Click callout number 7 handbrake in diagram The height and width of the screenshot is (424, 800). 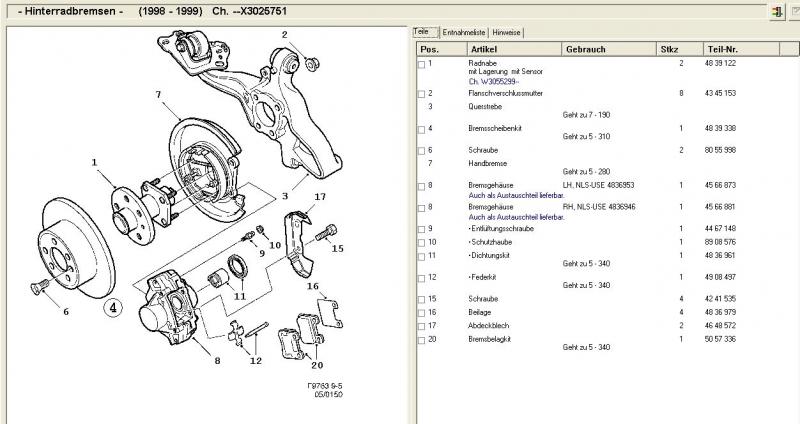158,94
